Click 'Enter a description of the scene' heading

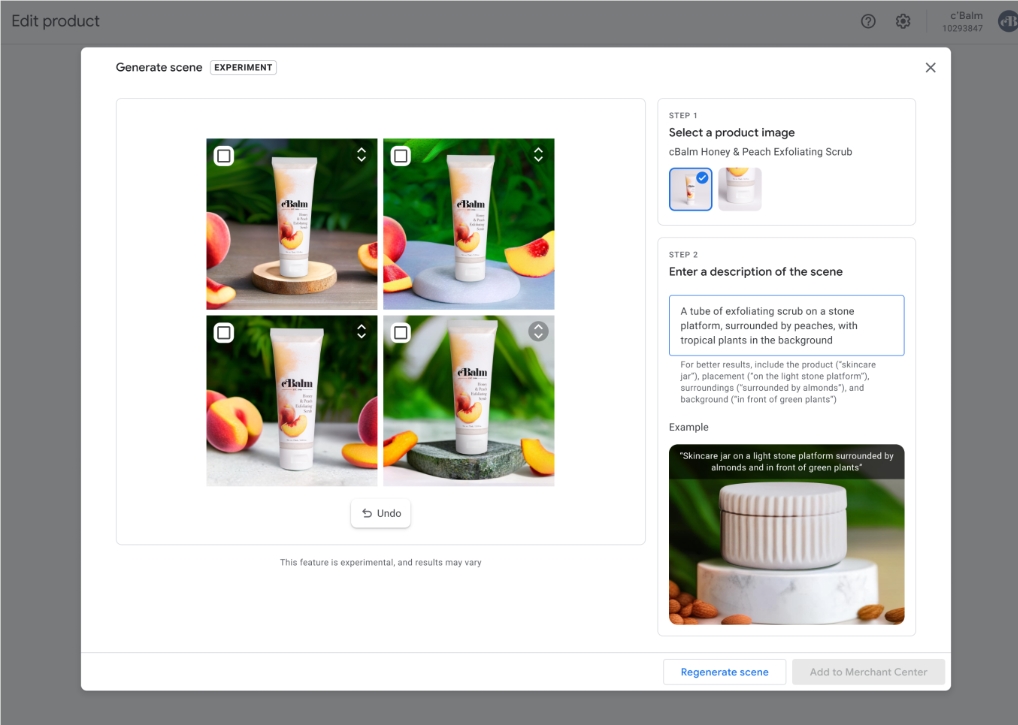tap(756, 272)
